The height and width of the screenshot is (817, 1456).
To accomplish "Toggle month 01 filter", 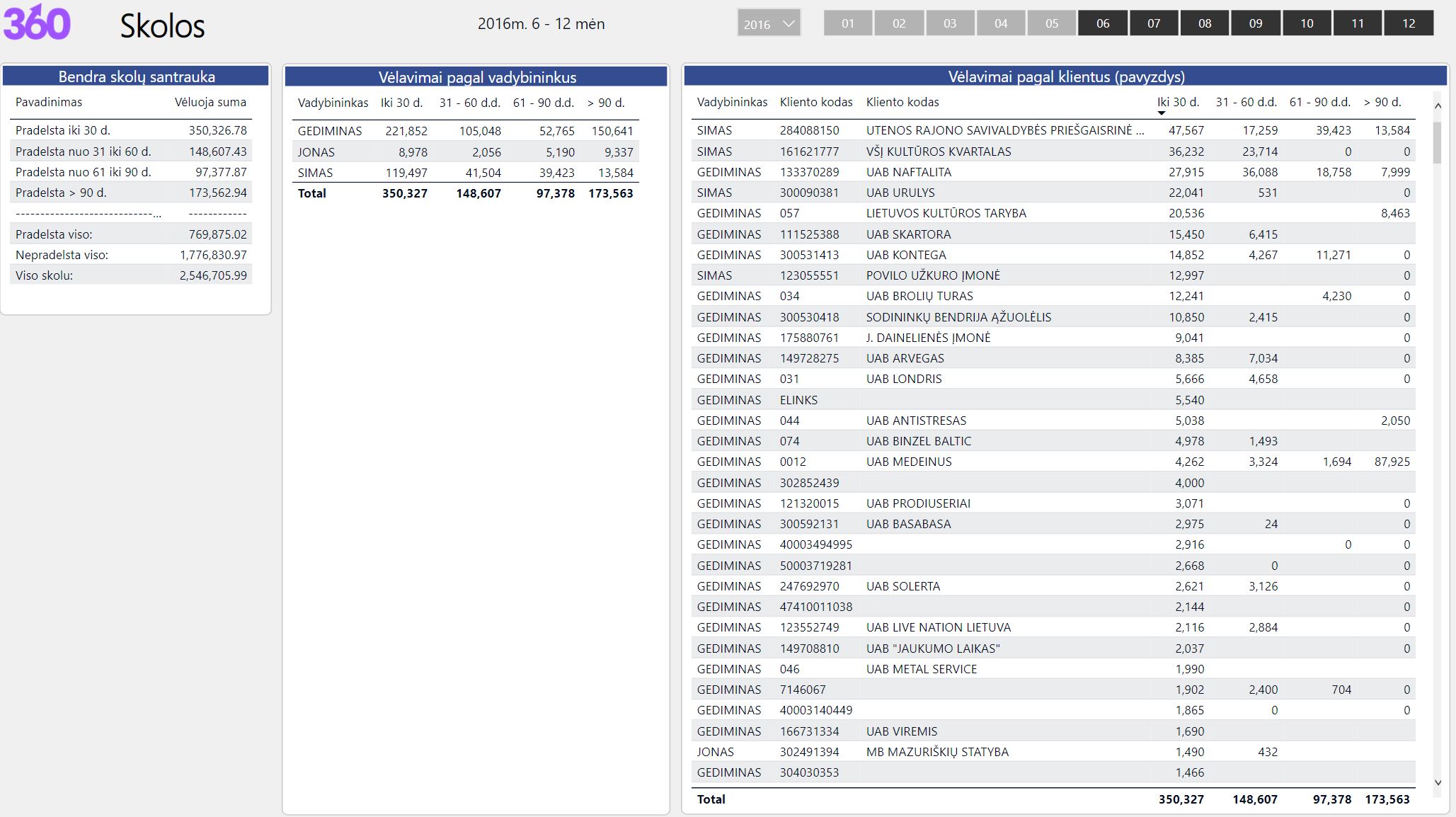I will click(848, 23).
